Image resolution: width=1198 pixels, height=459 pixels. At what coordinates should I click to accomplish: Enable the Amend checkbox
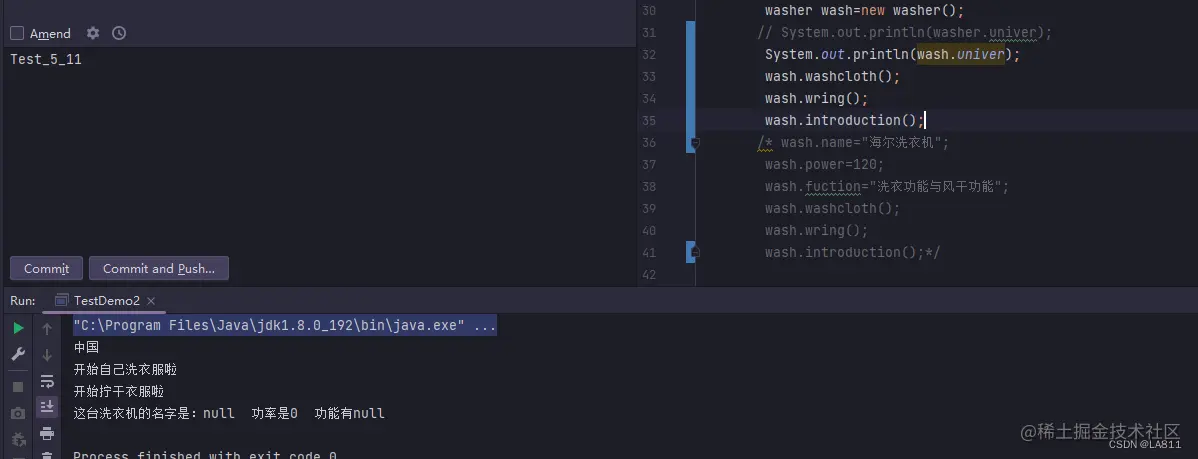(x=17, y=34)
